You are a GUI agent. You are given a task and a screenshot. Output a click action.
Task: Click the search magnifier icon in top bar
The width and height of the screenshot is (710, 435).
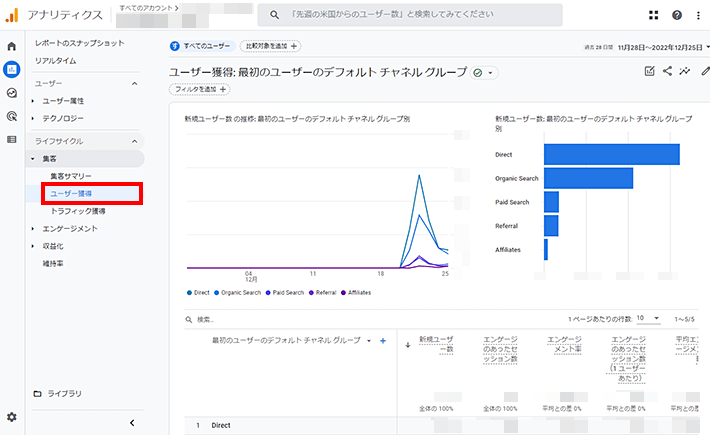coord(274,15)
